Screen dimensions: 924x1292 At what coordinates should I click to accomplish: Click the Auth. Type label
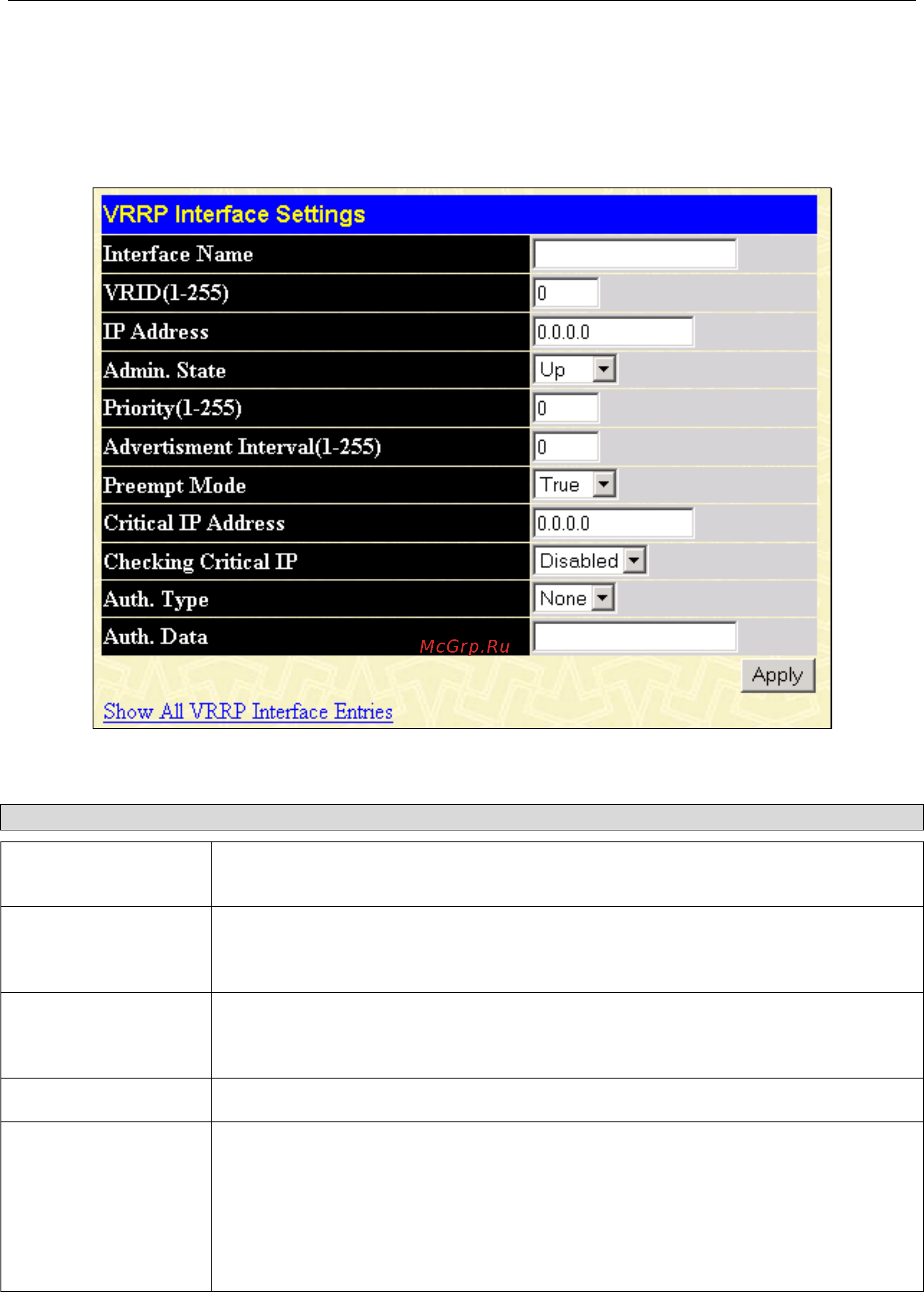tap(156, 600)
